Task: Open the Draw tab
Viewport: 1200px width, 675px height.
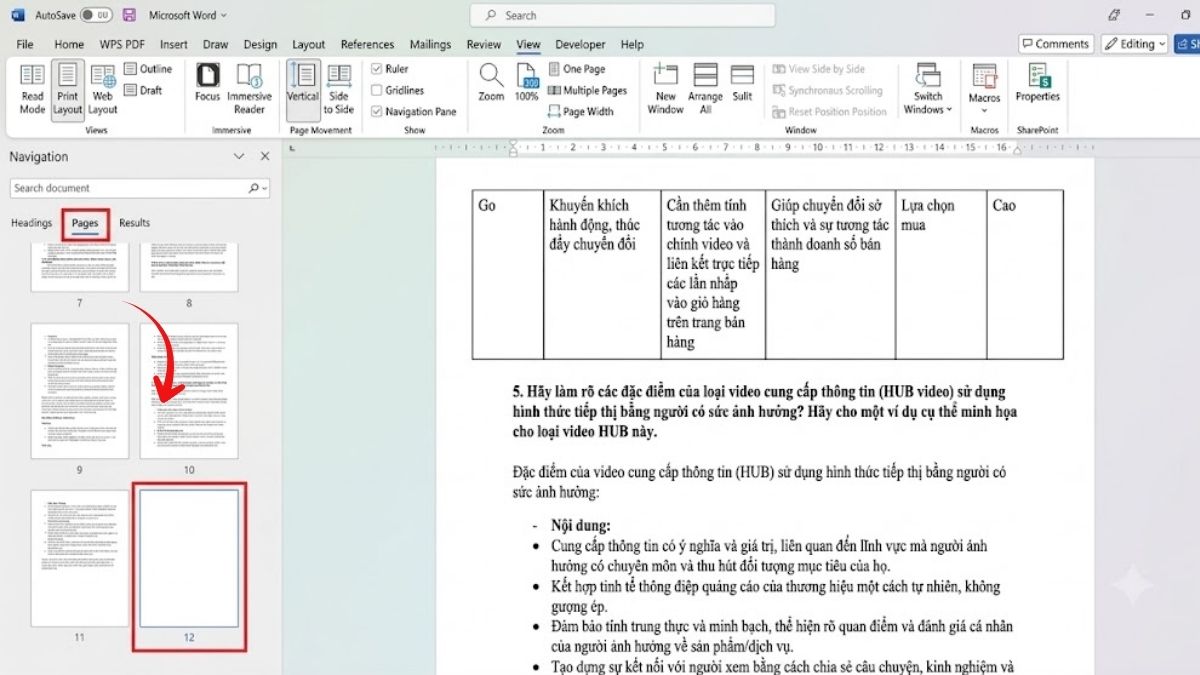Action: pyautogui.click(x=215, y=44)
